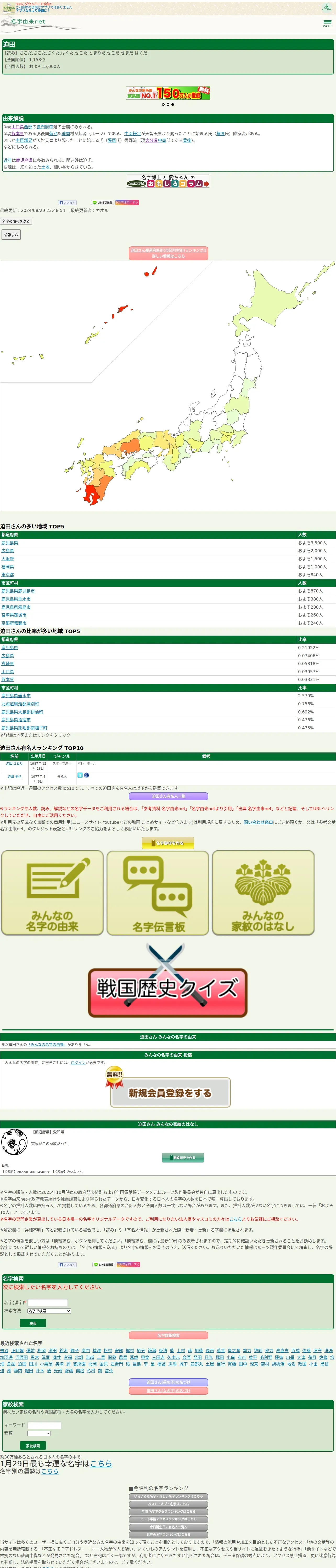Click the yellow 名字御守を作る button

[168, 843]
